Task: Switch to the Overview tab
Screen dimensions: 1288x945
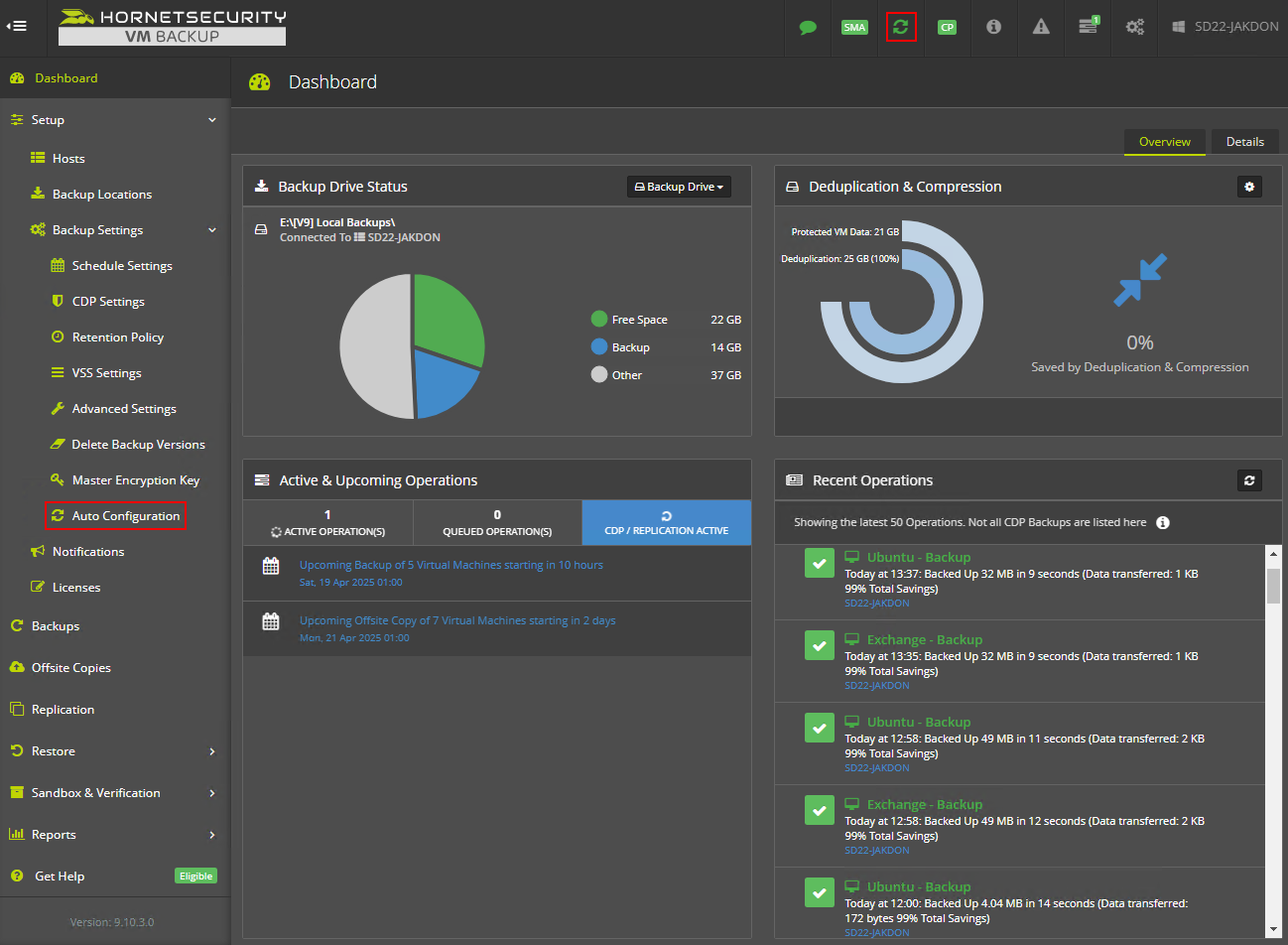Action: pyautogui.click(x=1165, y=142)
